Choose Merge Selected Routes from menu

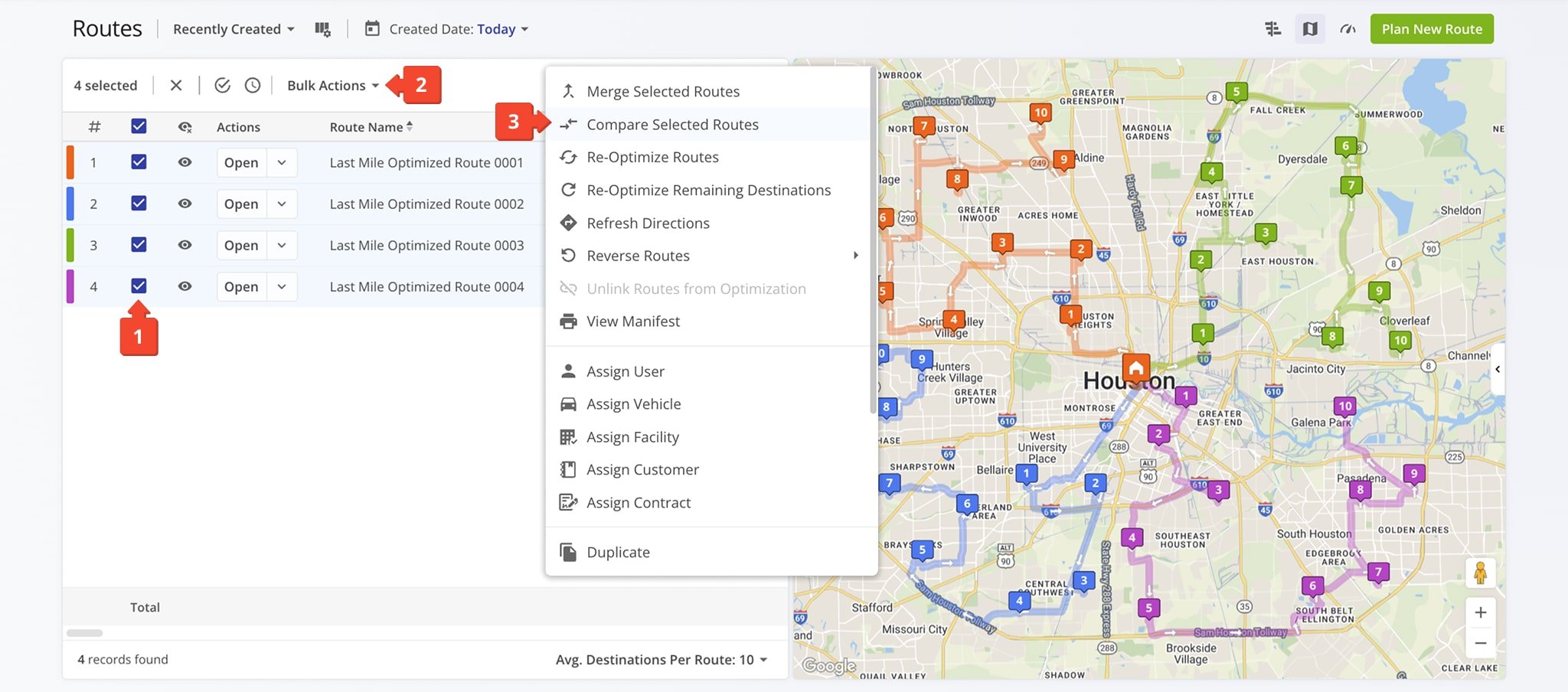tap(663, 92)
